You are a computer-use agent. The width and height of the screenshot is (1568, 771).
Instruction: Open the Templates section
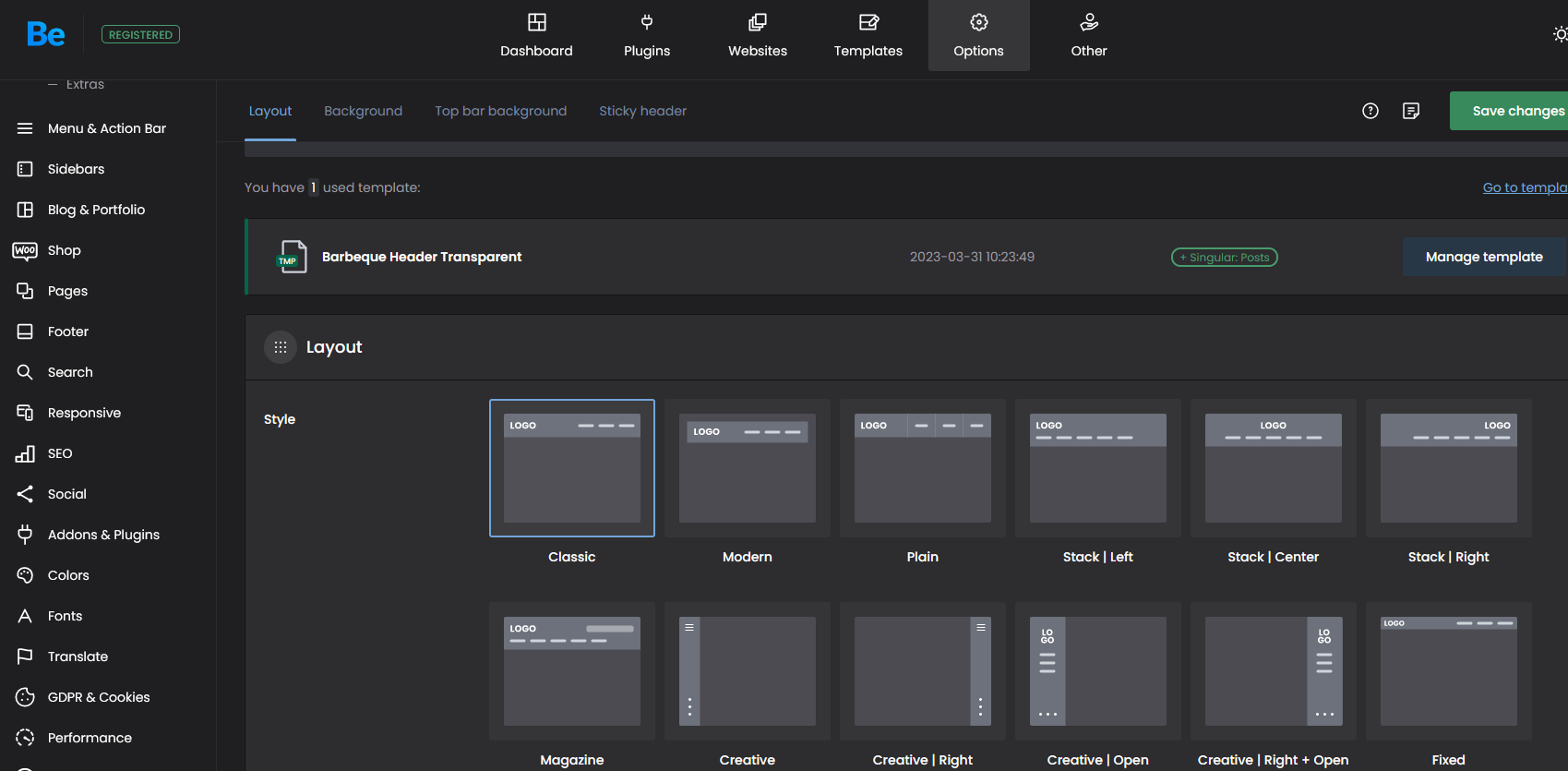pyautogui.click(x=868, y=36)
